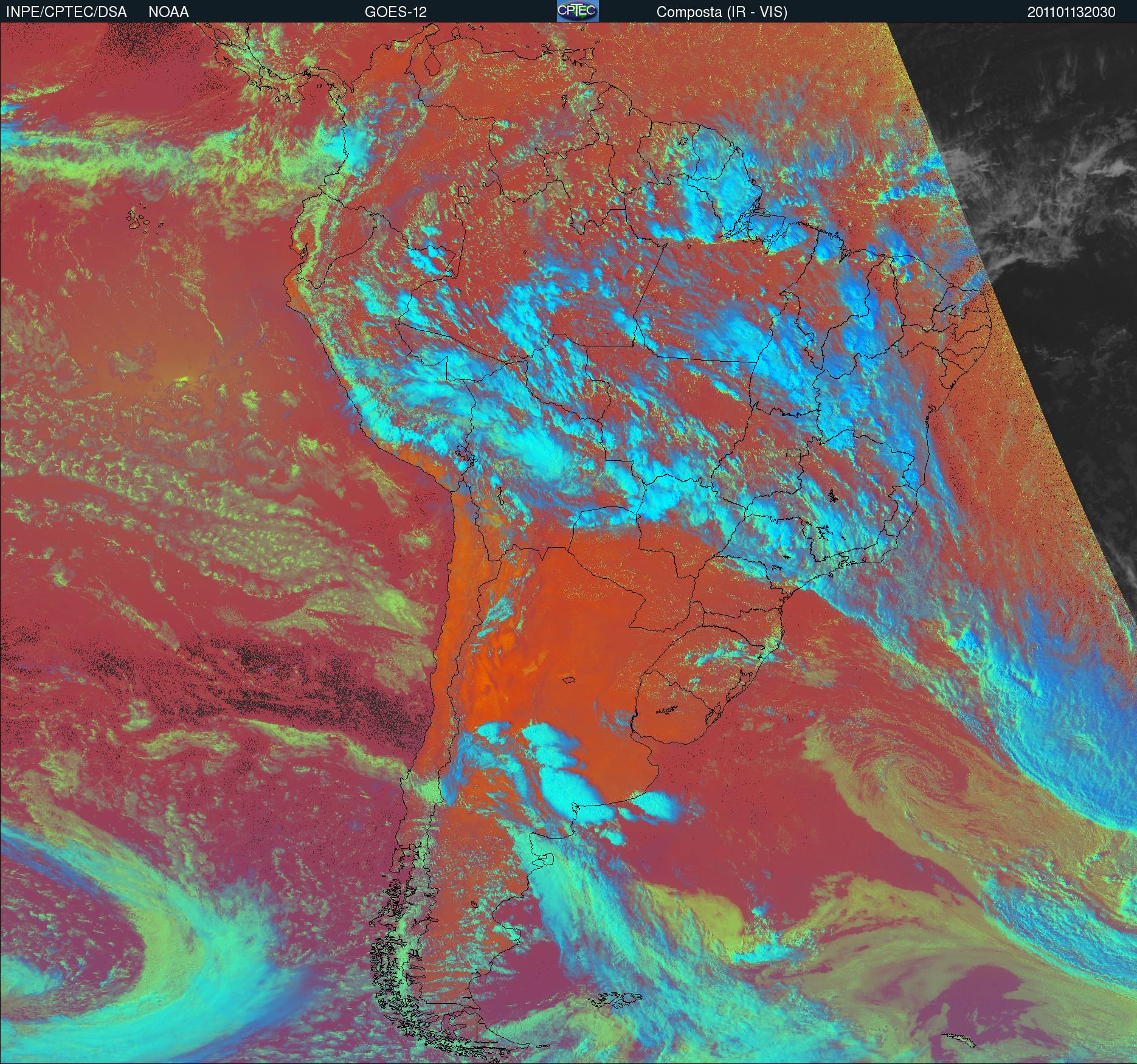The height and width of the screenshot is (1064, 1137).
Task: Click the CPTEC logo in the header
Action: [578, 11]
